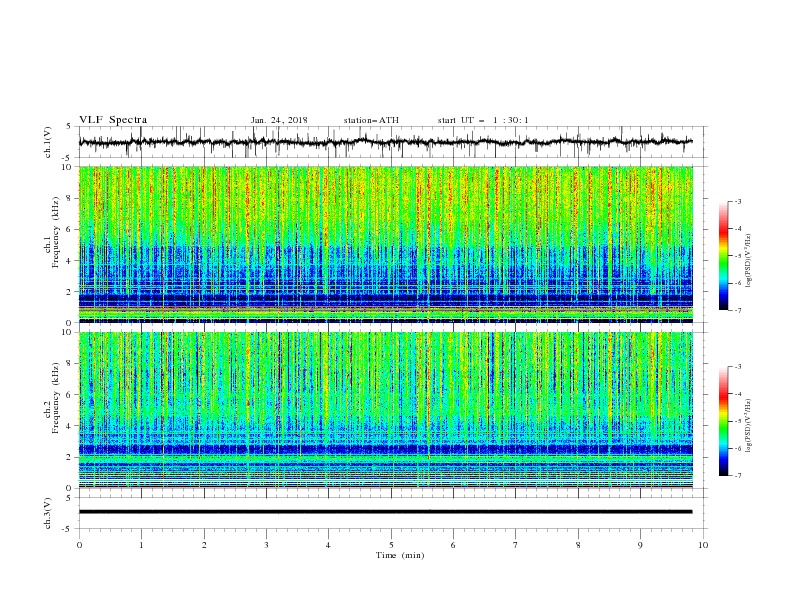792x612 pixels.
Task: Click the "-5" label on ch.1 color bar
Action: click(737, 256)
